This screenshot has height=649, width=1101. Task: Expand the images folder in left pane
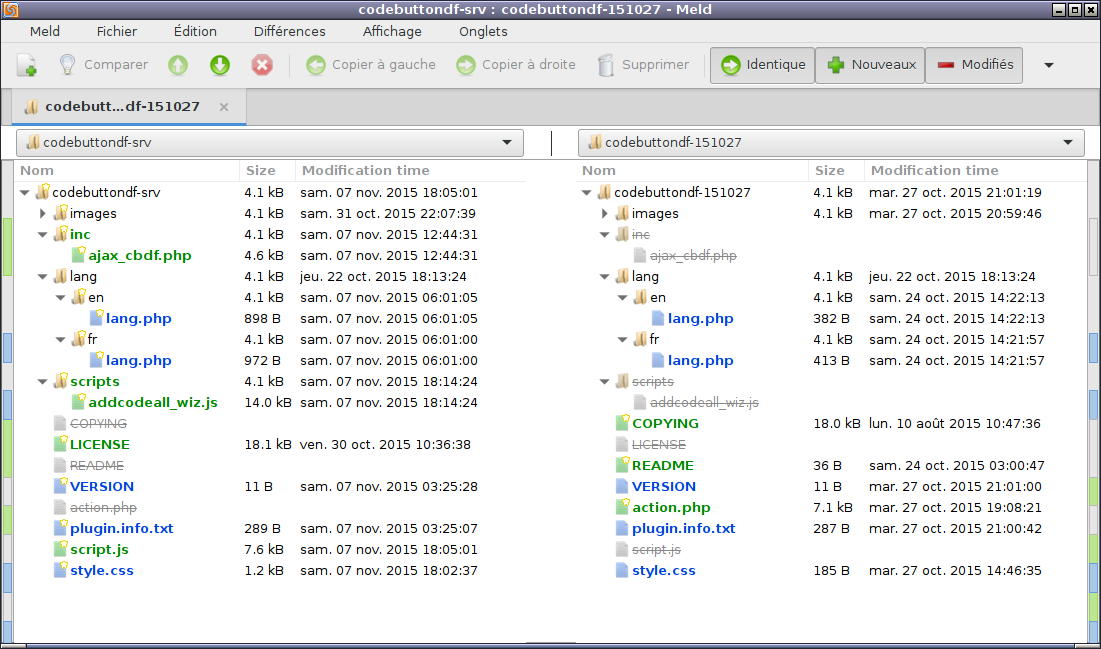tap(42, 213)
